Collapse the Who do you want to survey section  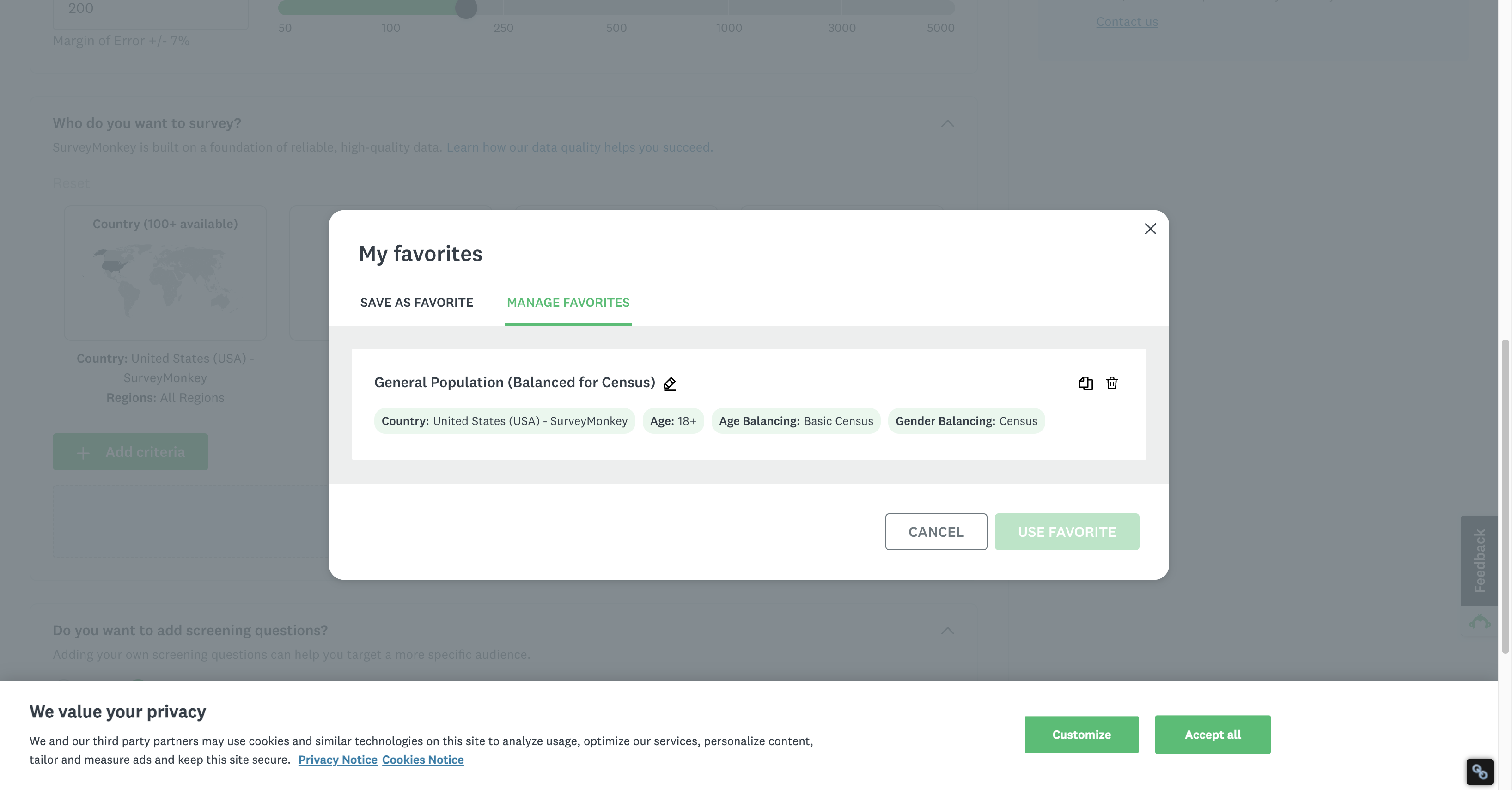point(947,123)
